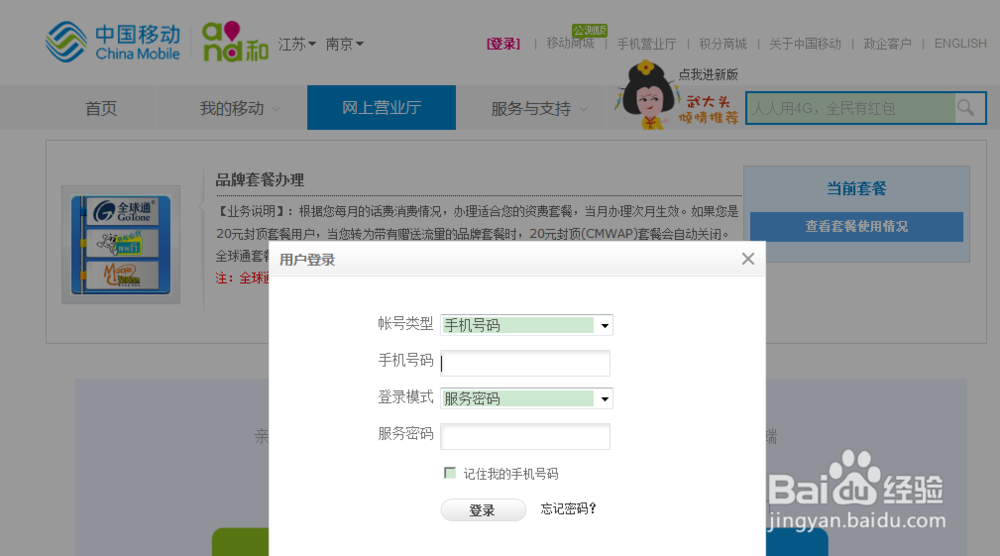
Task: Toggle 记住我的手机号码 checkbox
Action: 450,472
